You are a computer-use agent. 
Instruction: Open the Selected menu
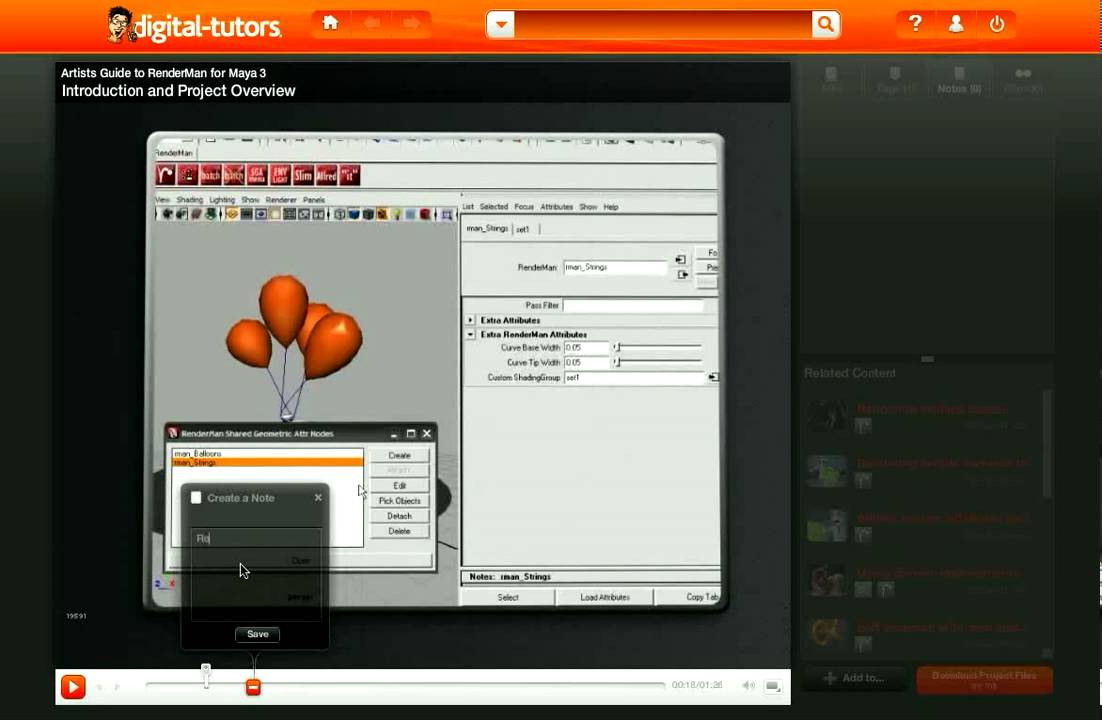pyautogui.click(x=493, y=207)
